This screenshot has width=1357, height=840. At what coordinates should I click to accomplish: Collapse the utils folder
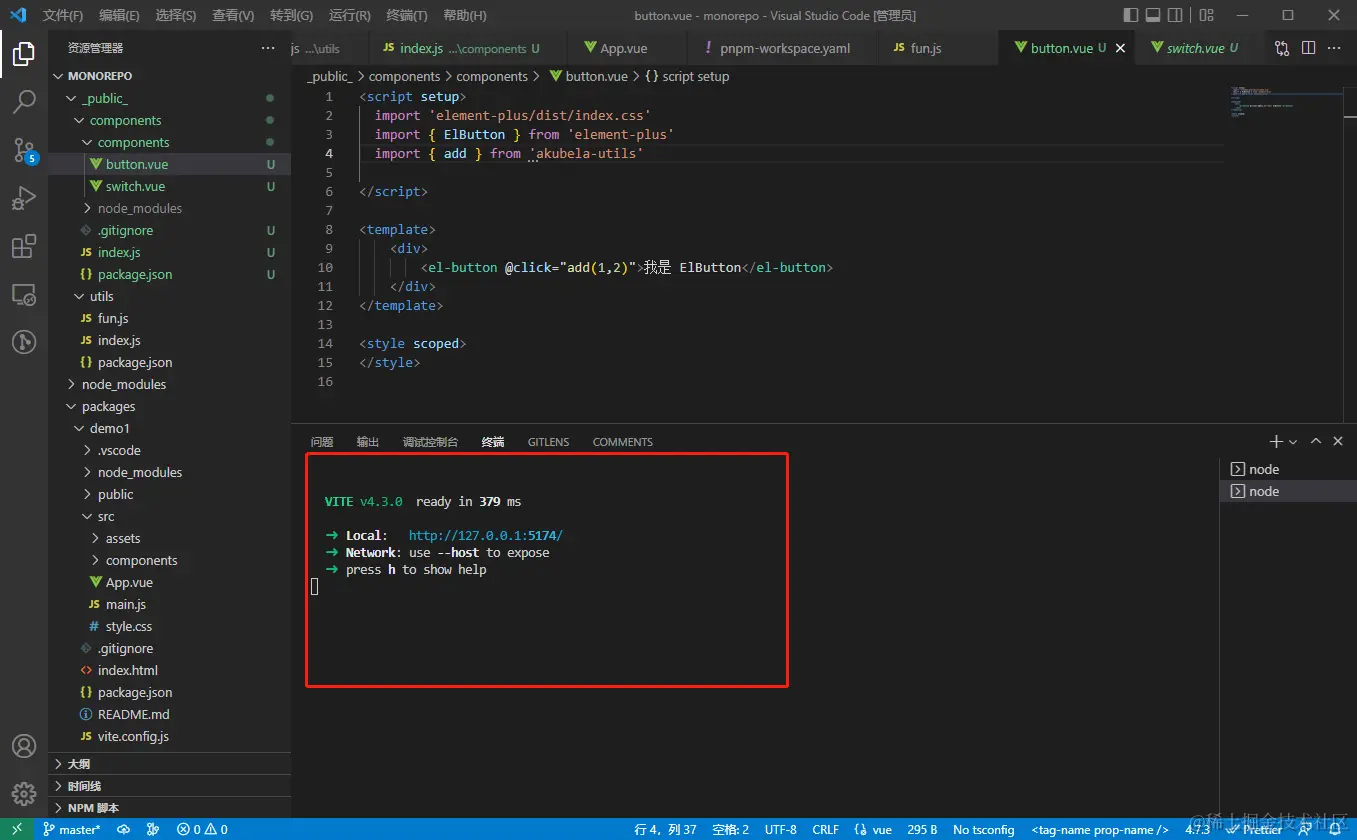pyautogui.click(x=101, y=296)
